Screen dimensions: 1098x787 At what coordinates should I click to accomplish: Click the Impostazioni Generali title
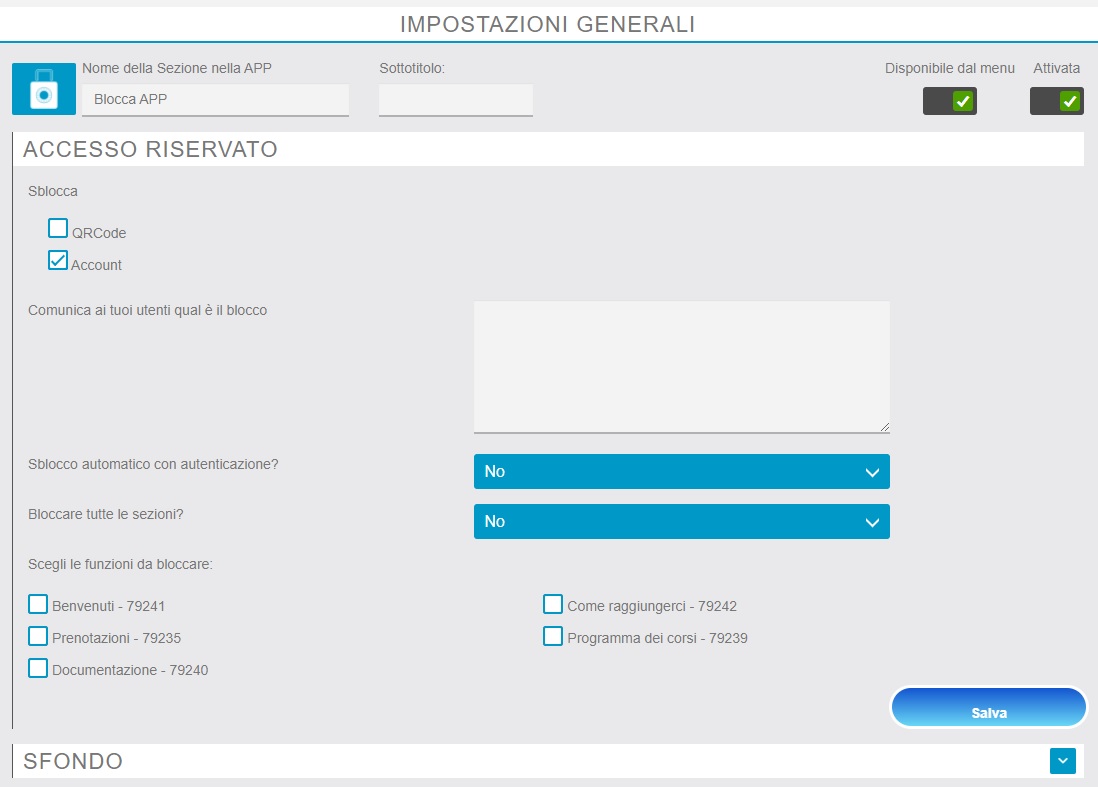[x=548, y=24]
